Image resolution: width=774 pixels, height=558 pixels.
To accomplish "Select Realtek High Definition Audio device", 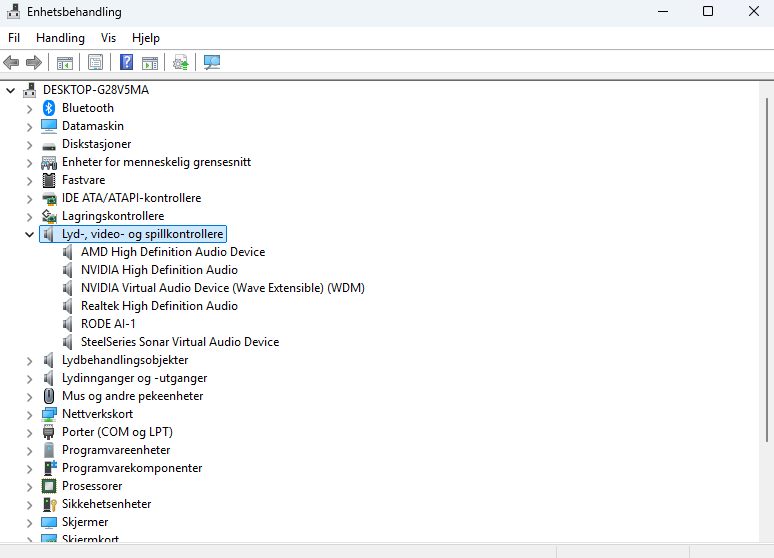I will point(159,306).
